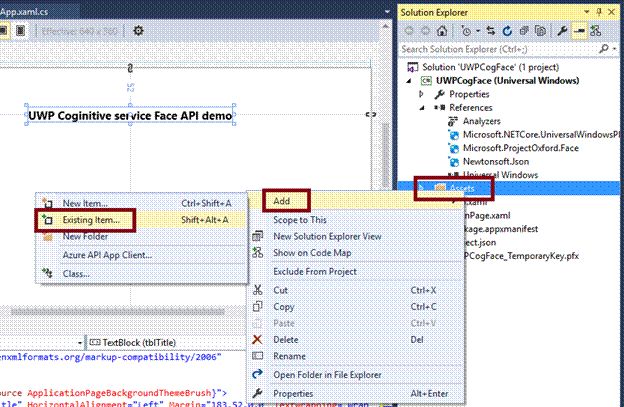Choose Scope to This
624x407 pixels.
tap(300, 220)
